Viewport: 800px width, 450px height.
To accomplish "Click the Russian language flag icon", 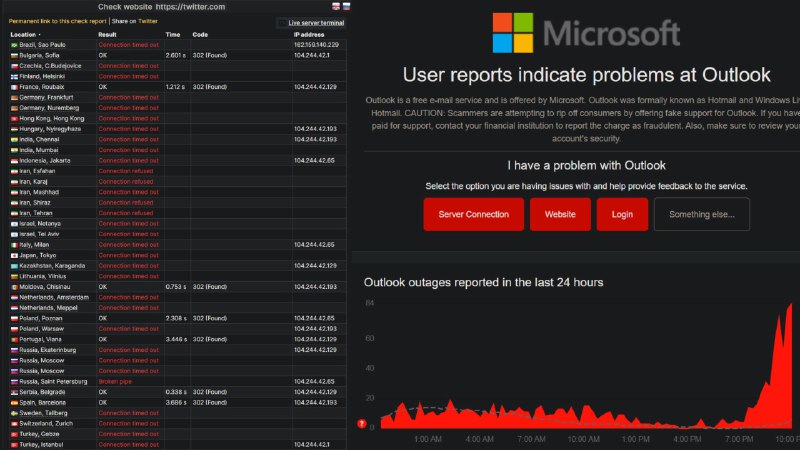I will click(346, 6).
